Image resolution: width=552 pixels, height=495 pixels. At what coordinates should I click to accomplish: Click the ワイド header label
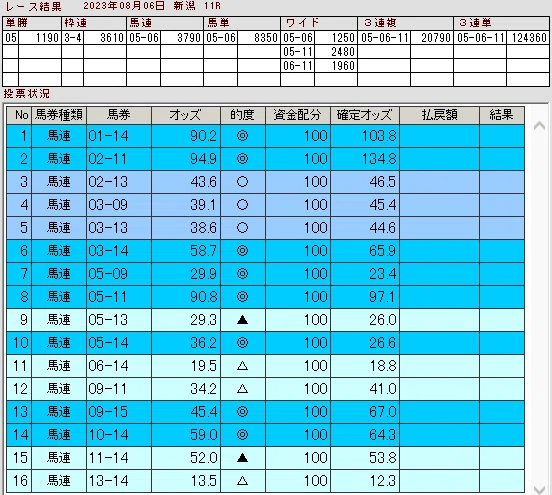pos(302,23)
